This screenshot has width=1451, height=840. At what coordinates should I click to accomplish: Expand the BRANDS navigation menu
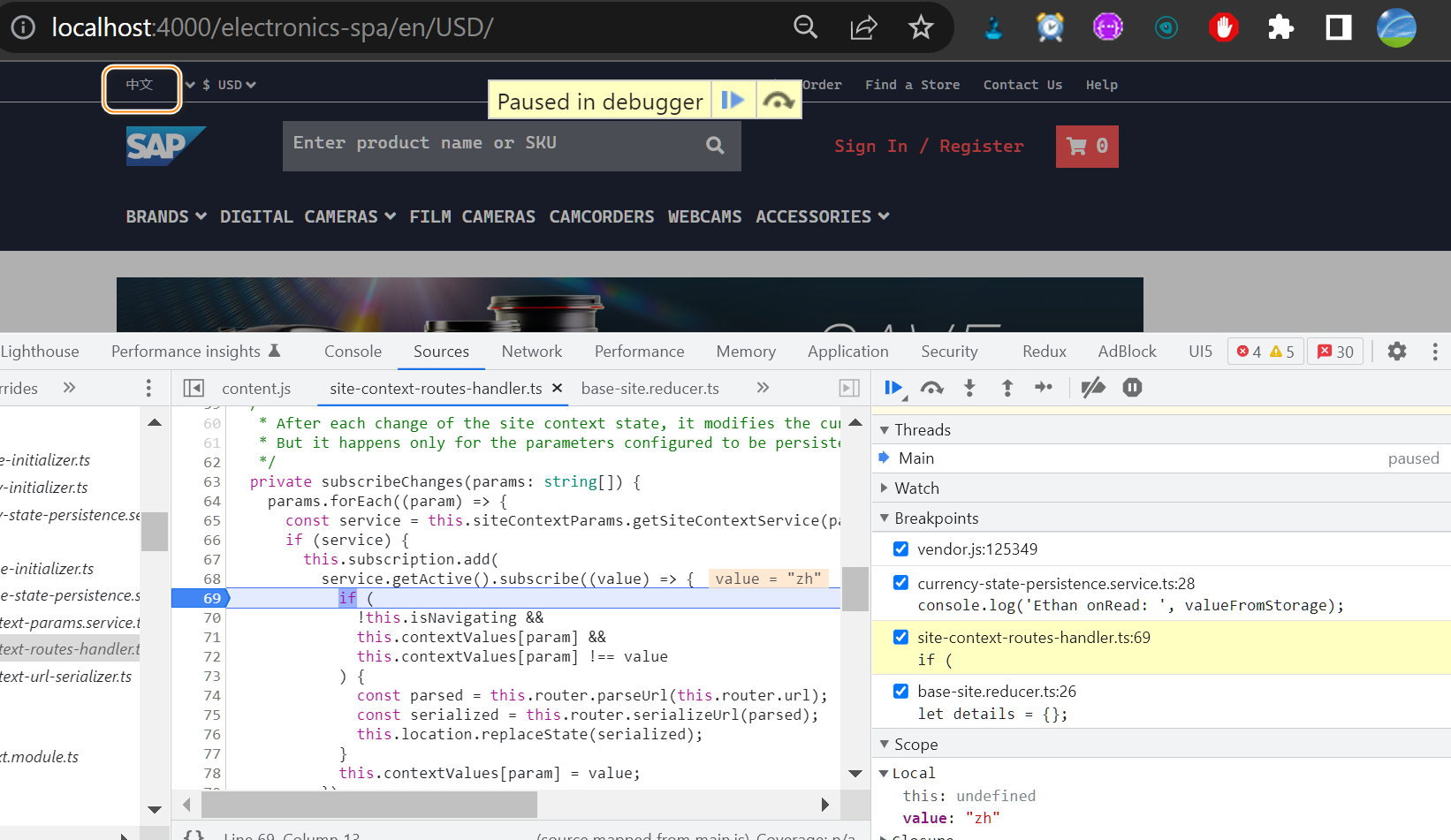[x=166, y=216]
